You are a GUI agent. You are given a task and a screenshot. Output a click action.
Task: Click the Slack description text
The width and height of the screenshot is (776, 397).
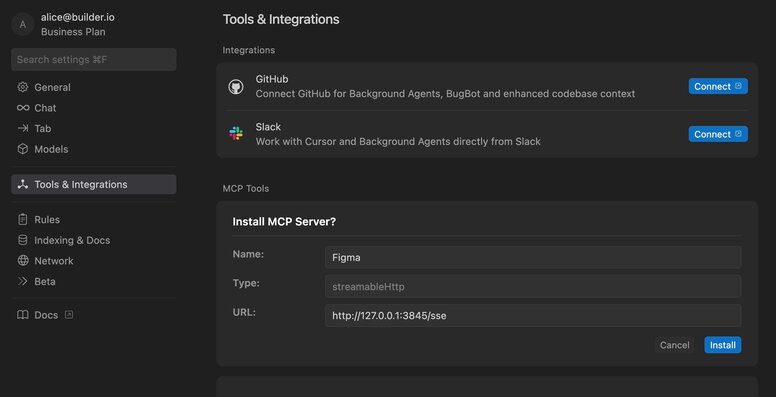(x=398, y=142)
